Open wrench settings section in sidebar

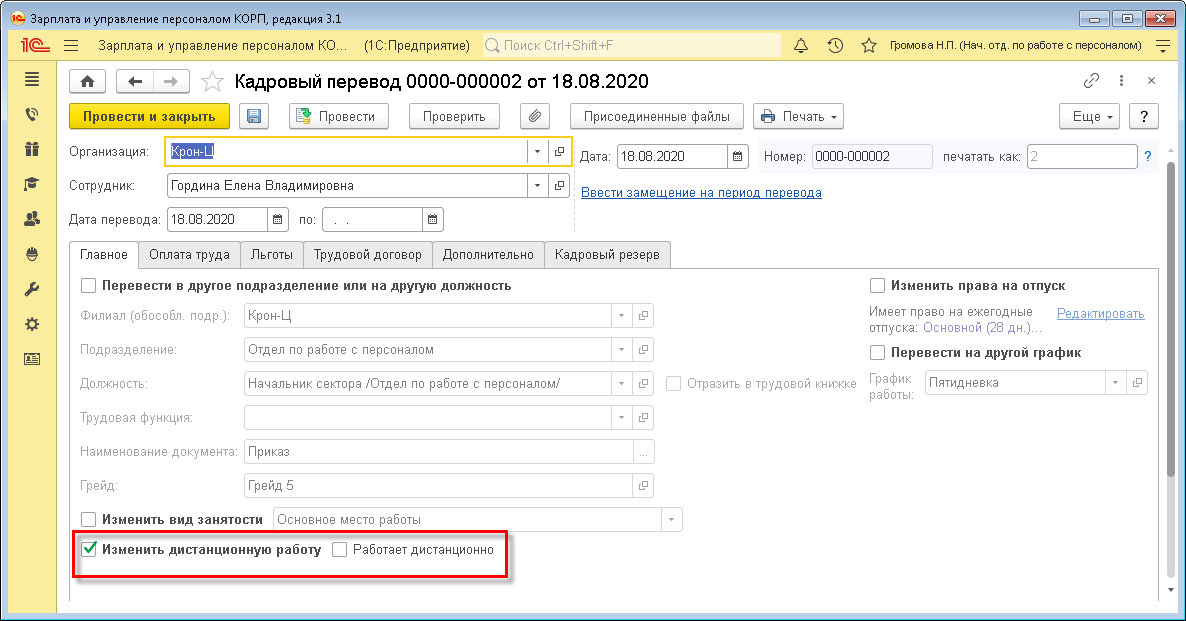pyautogui.click(x=32, y=289)
